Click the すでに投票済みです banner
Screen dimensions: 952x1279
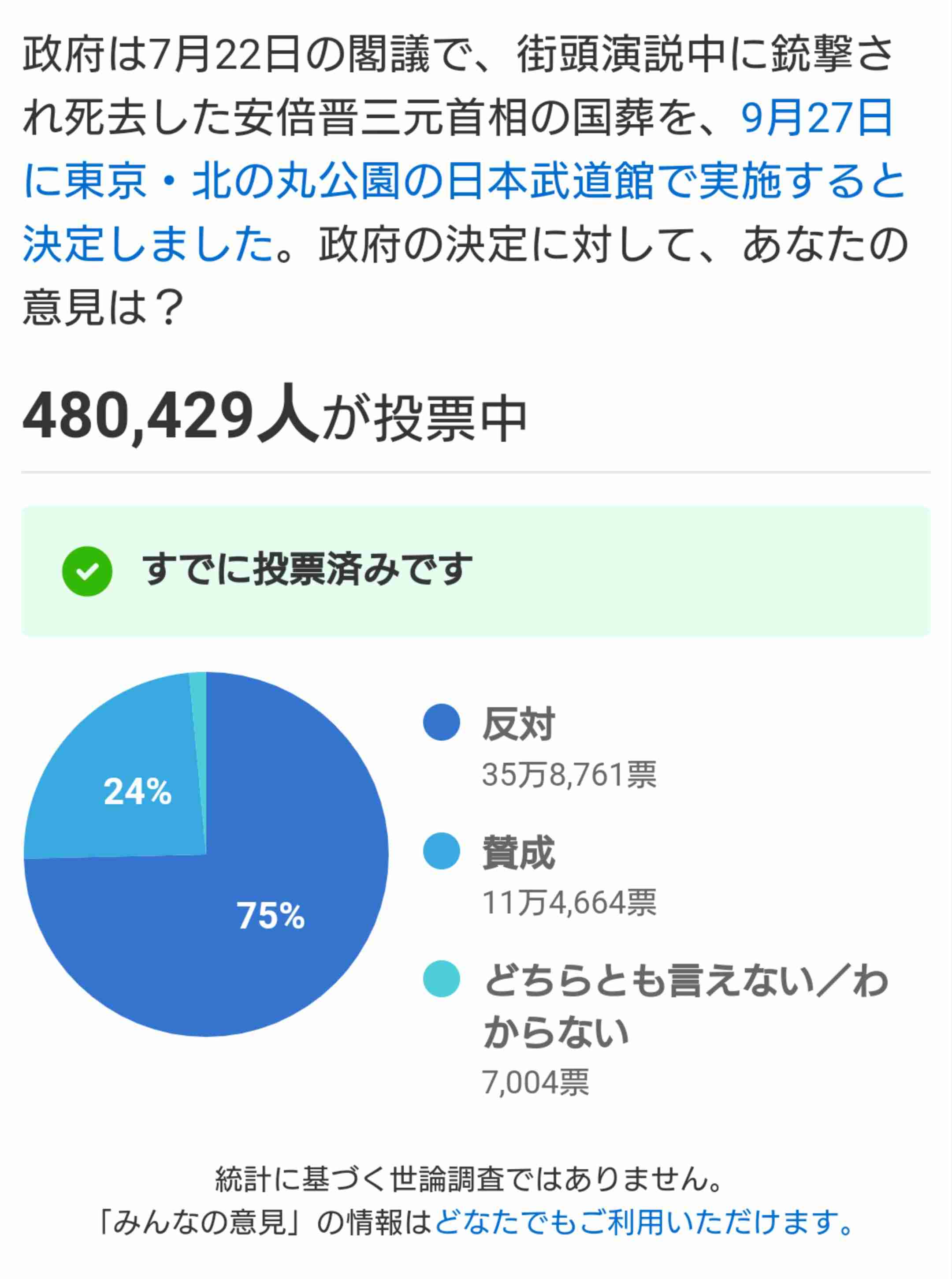click(476, 571)
